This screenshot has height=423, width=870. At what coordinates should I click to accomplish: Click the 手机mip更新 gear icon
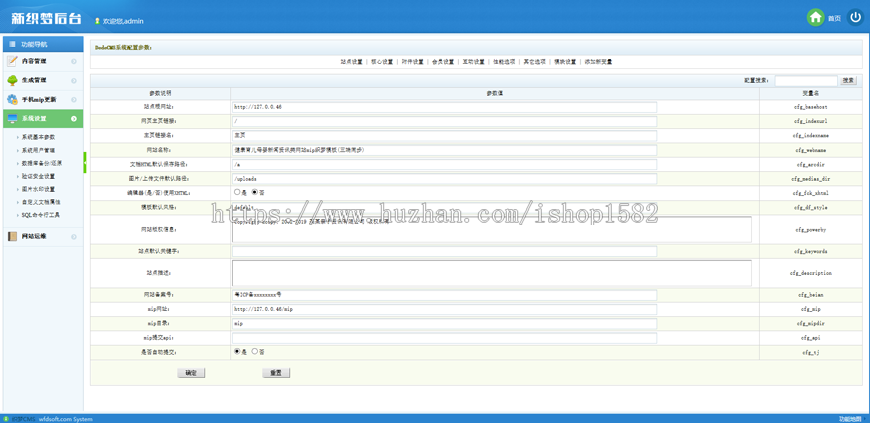coord(12,100)
